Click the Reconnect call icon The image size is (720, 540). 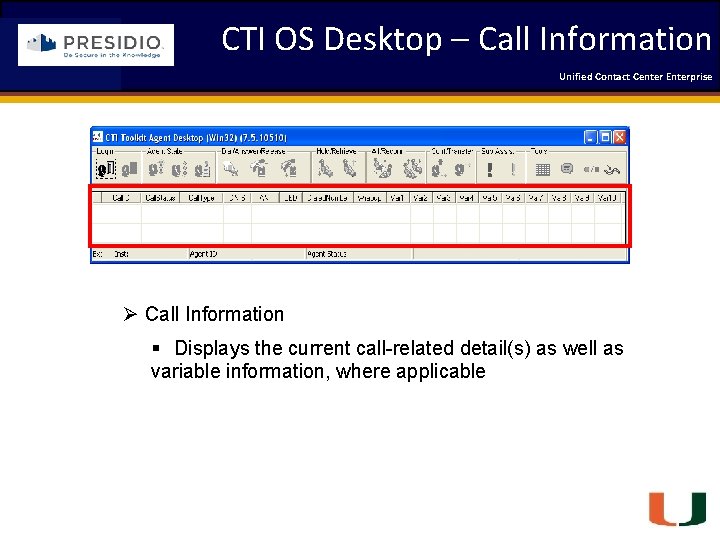[x=412, y=169]
